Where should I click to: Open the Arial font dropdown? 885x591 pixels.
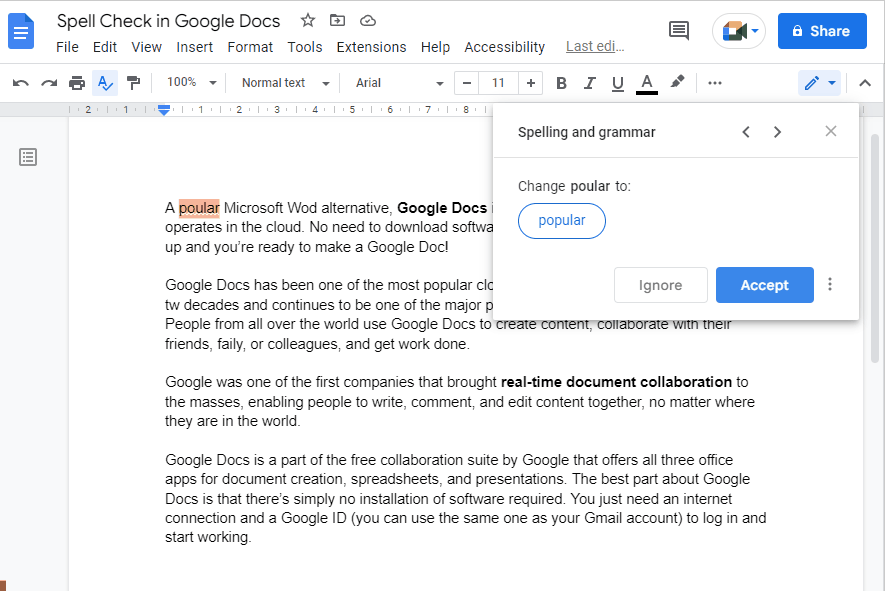pos(400,83)
